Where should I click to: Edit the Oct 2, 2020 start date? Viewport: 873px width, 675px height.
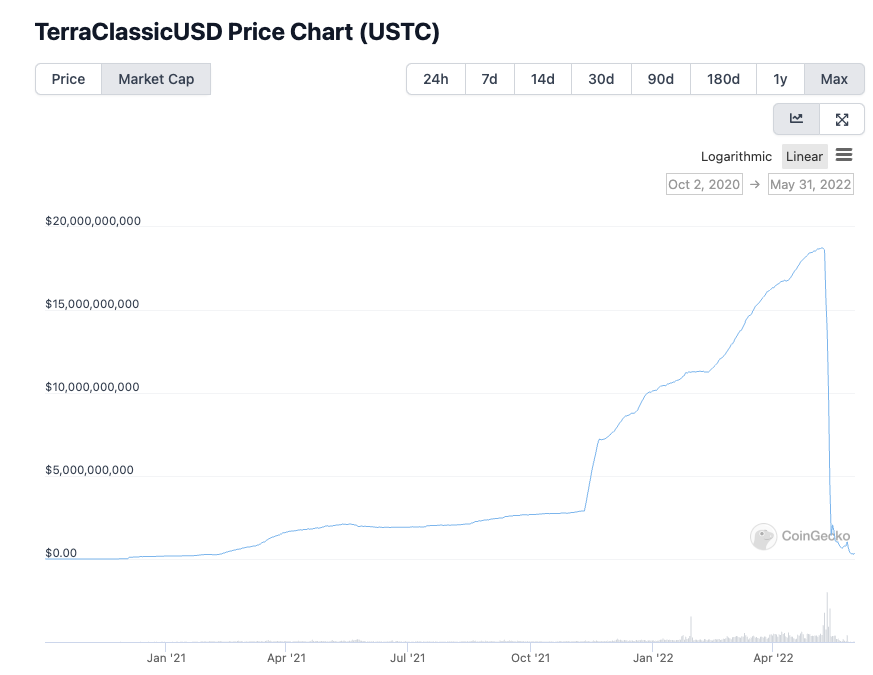tap(704, 184)
